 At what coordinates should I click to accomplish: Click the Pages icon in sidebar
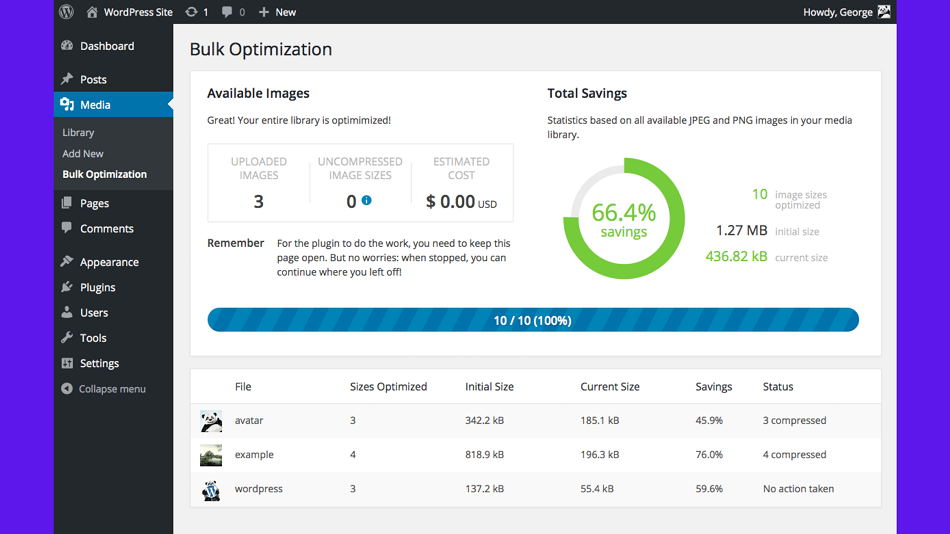click(67, 202)
